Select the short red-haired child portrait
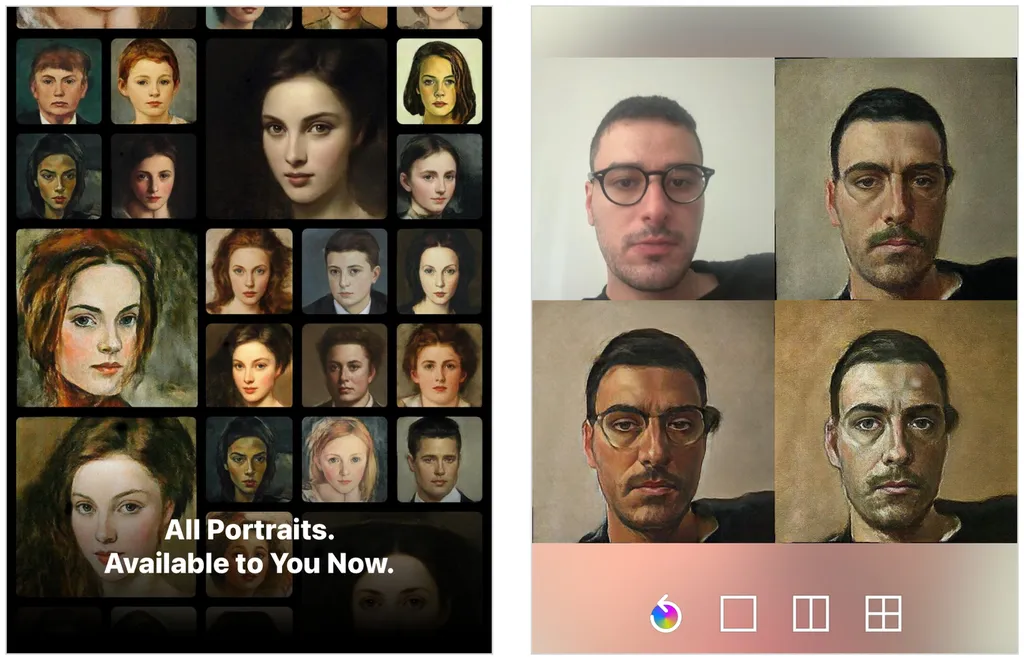The image size is (1024, 660). click(153, 81)
